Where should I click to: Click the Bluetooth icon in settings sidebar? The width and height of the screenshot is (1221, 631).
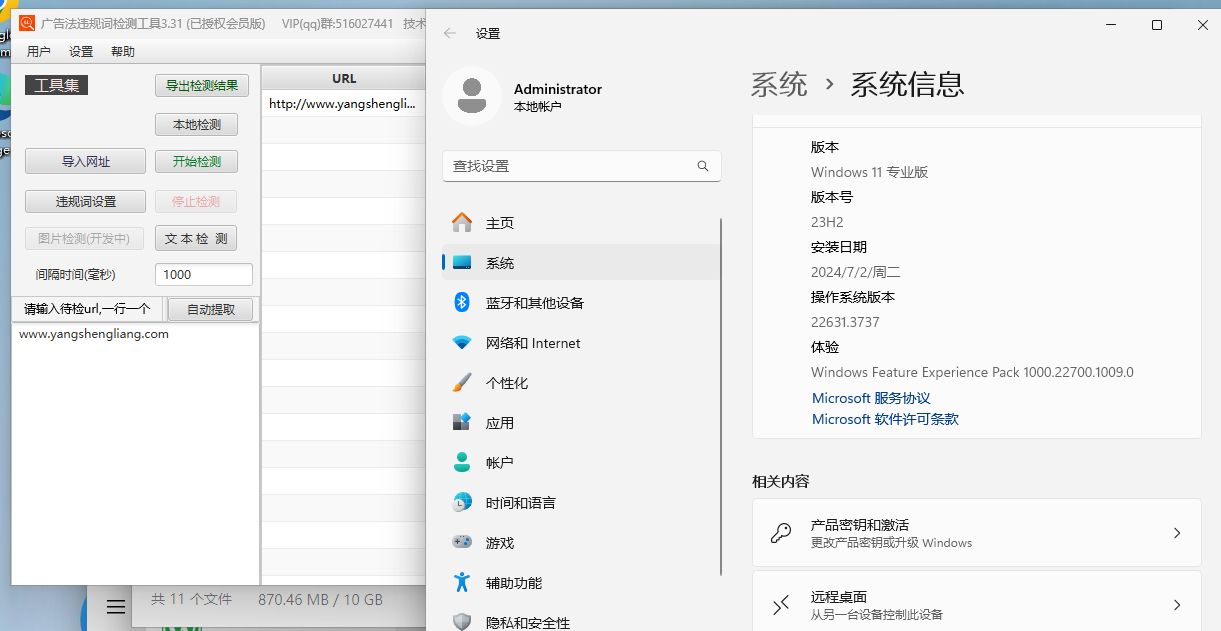coord(462,302)
